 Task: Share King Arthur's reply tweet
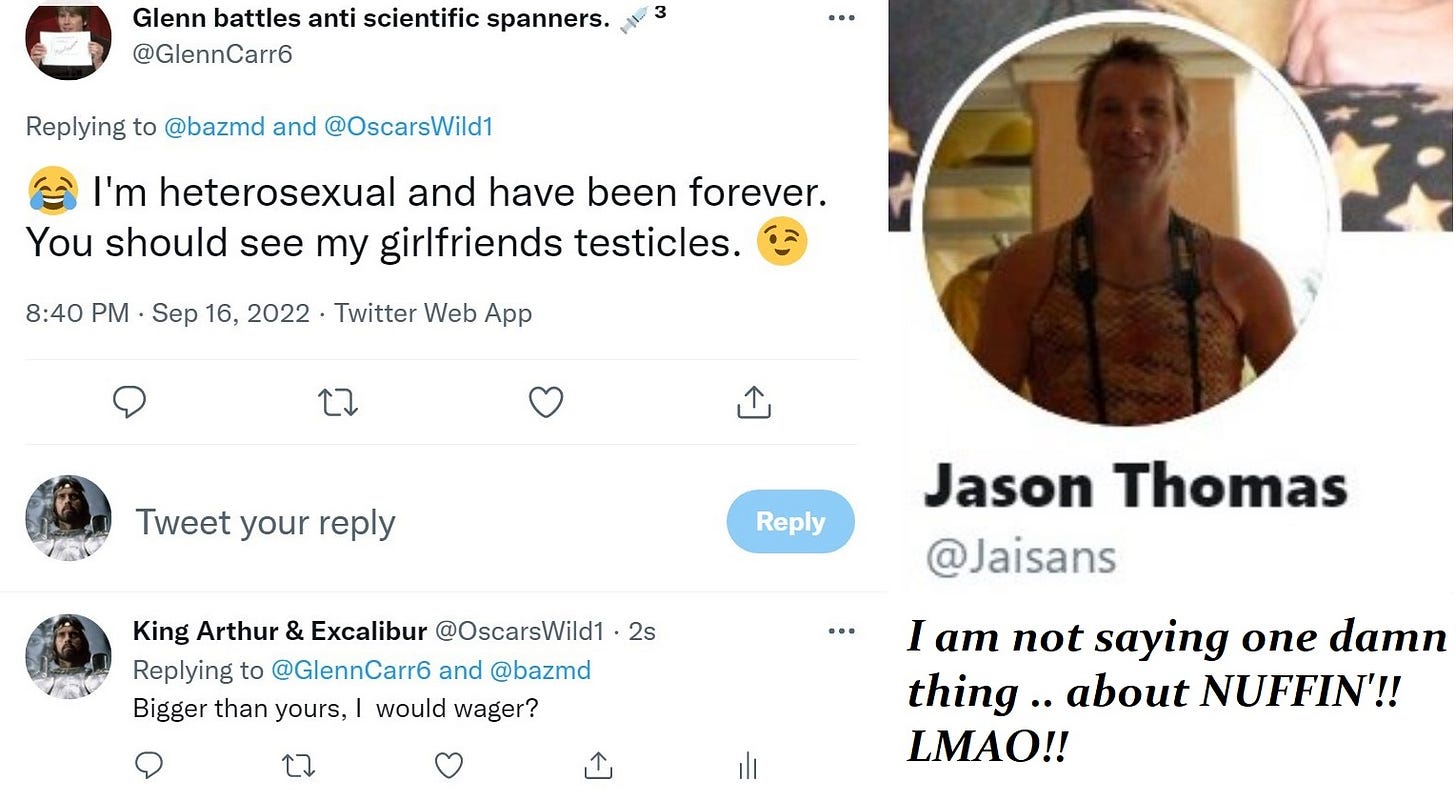point(598,765)
